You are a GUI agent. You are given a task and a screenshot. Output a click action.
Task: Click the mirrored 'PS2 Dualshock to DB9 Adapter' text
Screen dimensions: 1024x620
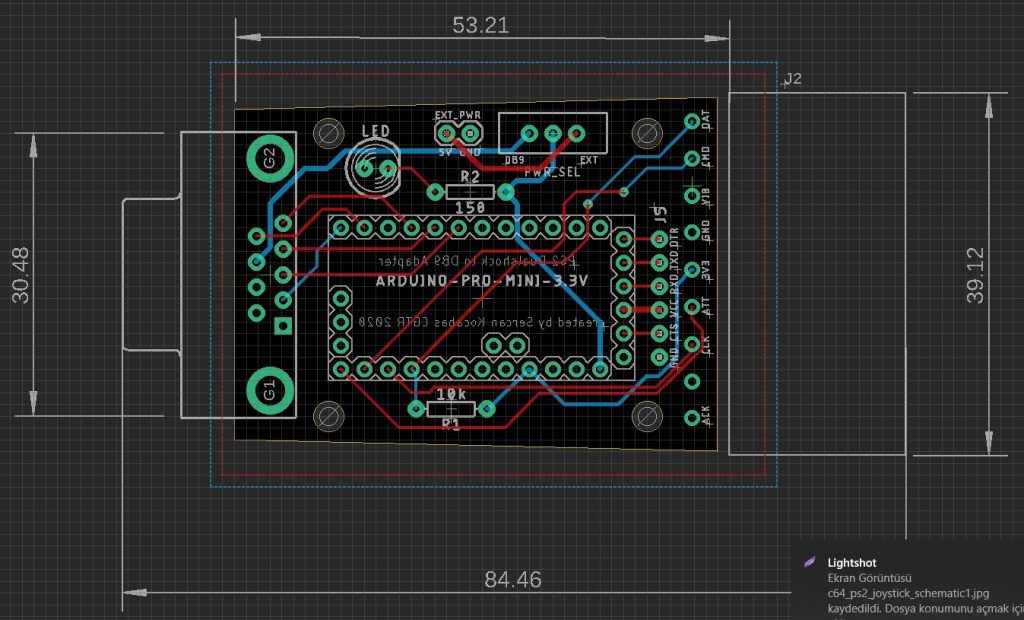click(479, 261)
